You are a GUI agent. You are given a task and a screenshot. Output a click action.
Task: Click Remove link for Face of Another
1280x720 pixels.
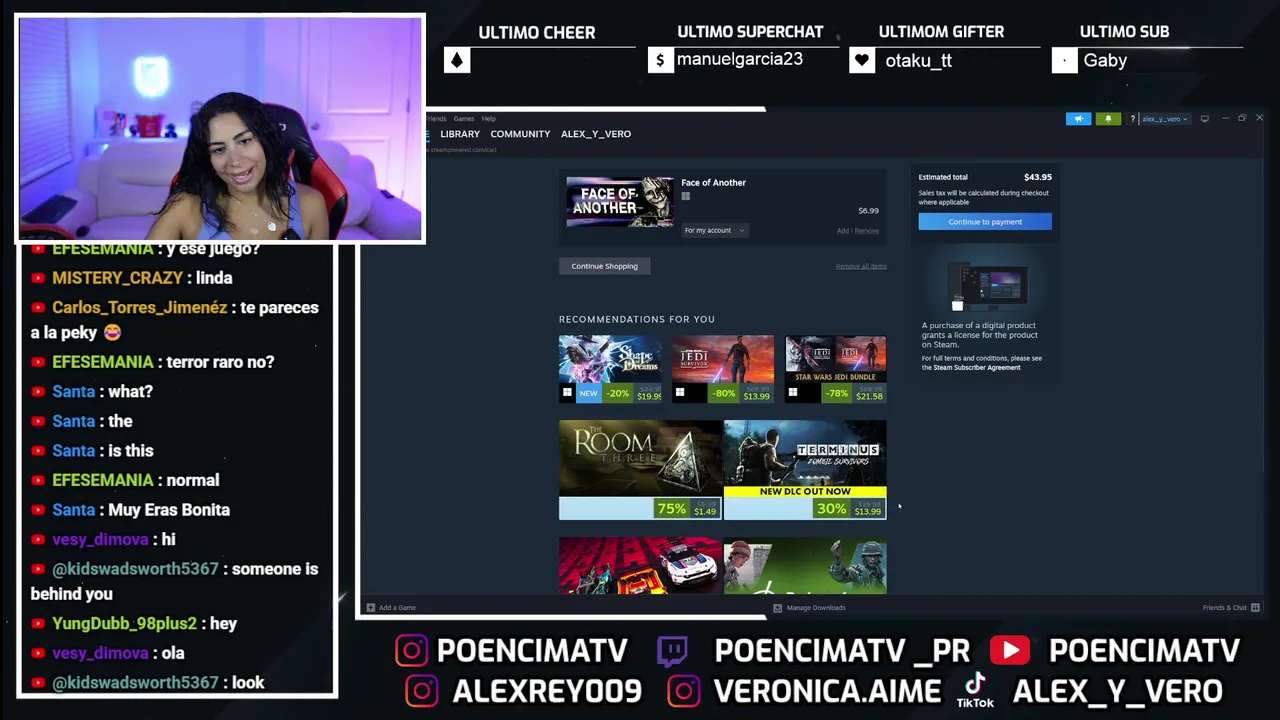coord(867,231)
